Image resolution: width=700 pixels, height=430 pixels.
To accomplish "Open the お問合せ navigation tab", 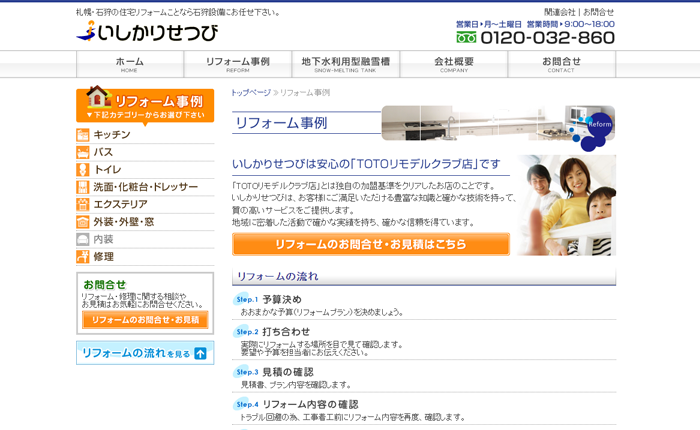I will (562, 64).
